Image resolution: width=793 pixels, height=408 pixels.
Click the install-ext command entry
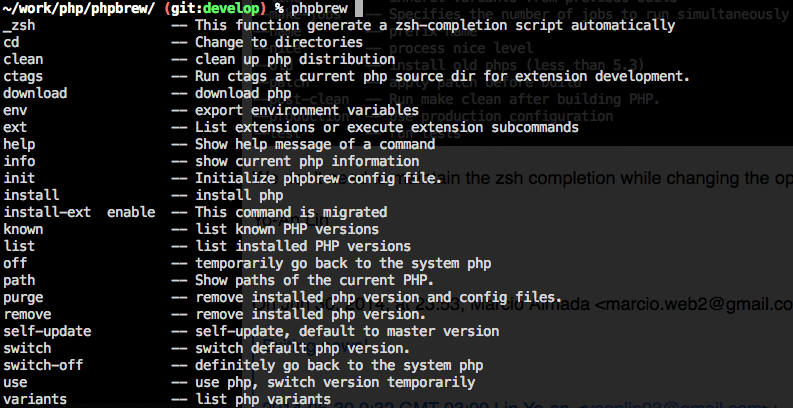(47, 212)
